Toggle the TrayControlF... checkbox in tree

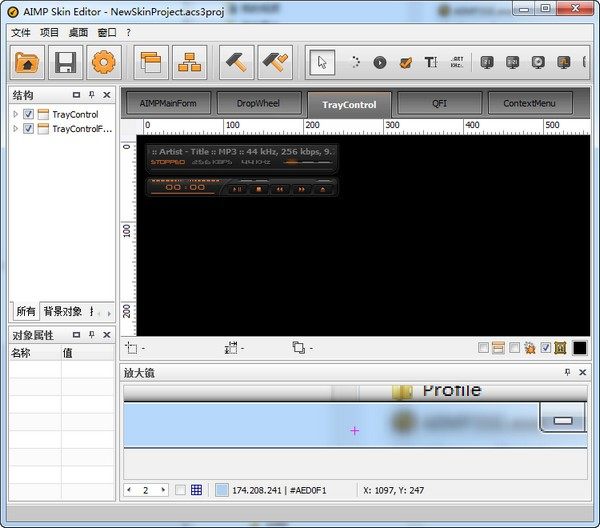[x=29, y=129]
